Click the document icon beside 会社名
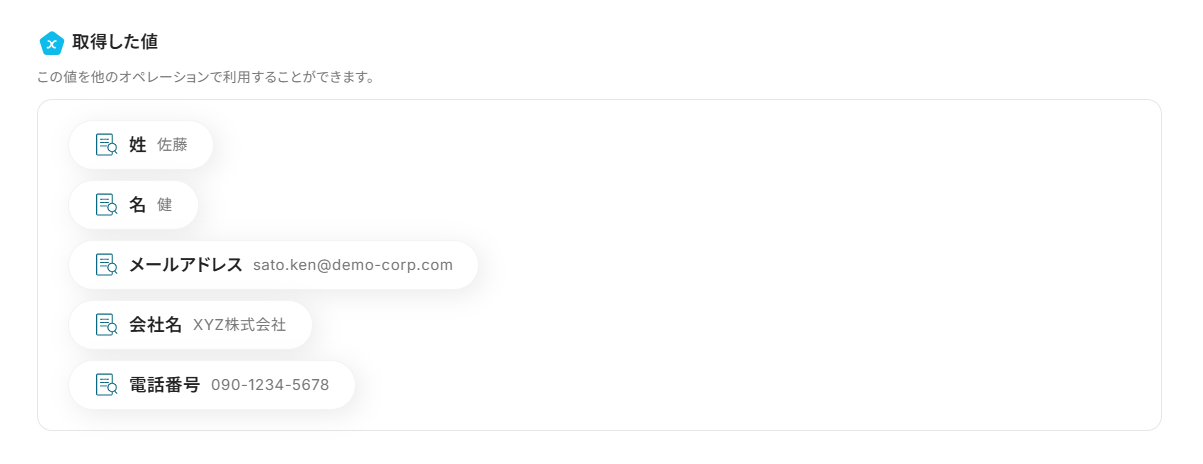1203x464 pixels. point(106,325)
